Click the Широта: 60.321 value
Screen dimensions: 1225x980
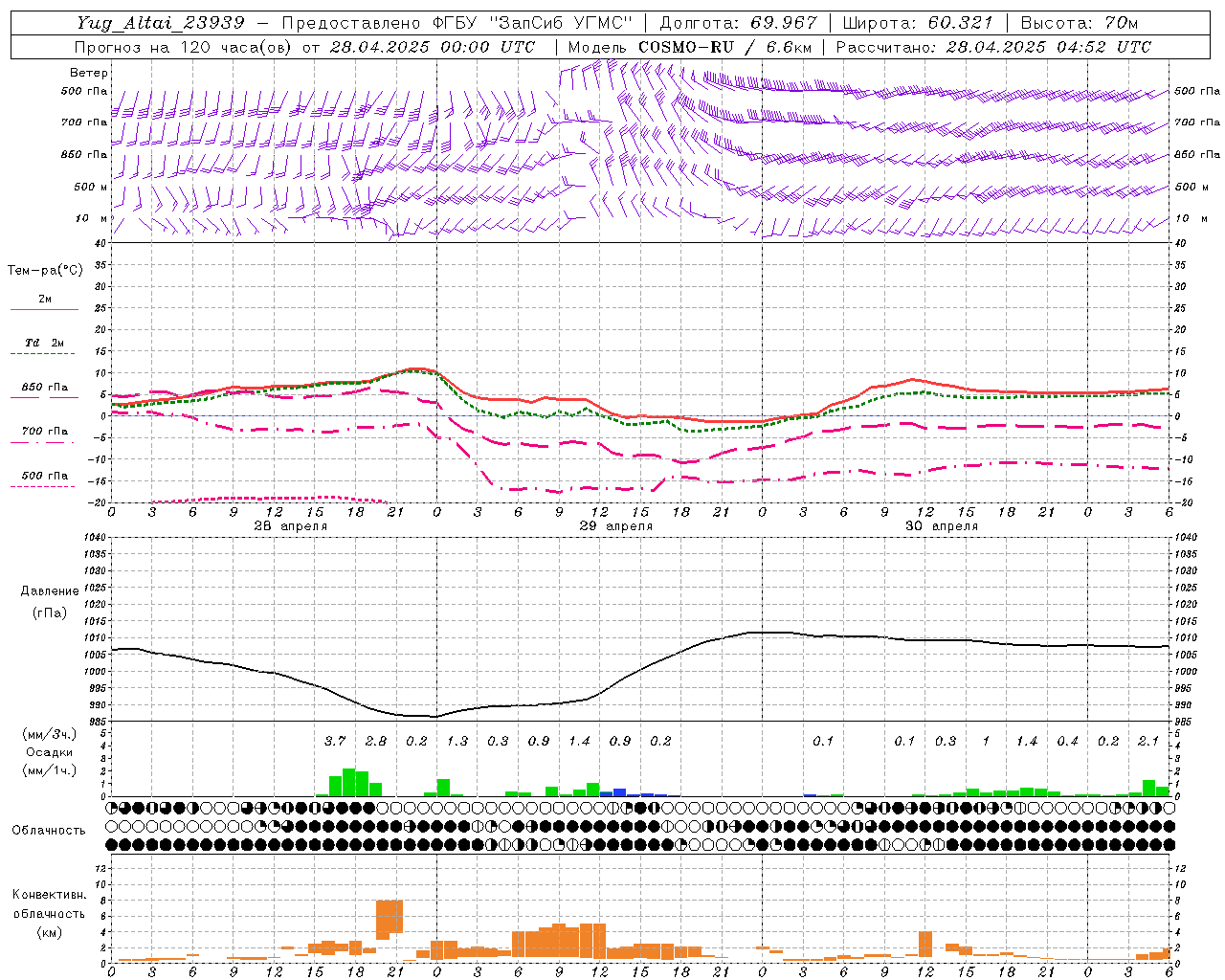pos(917,23)
